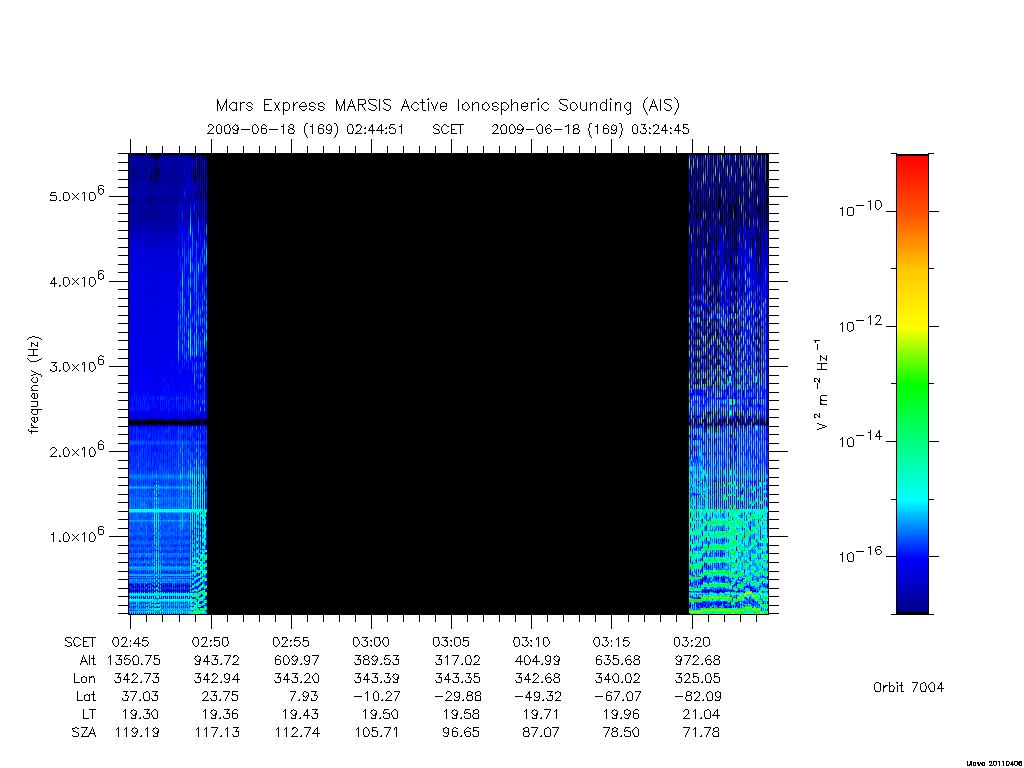Click the 03:00 SCET time tick label

pyautogui.click(x=371, y=642)
